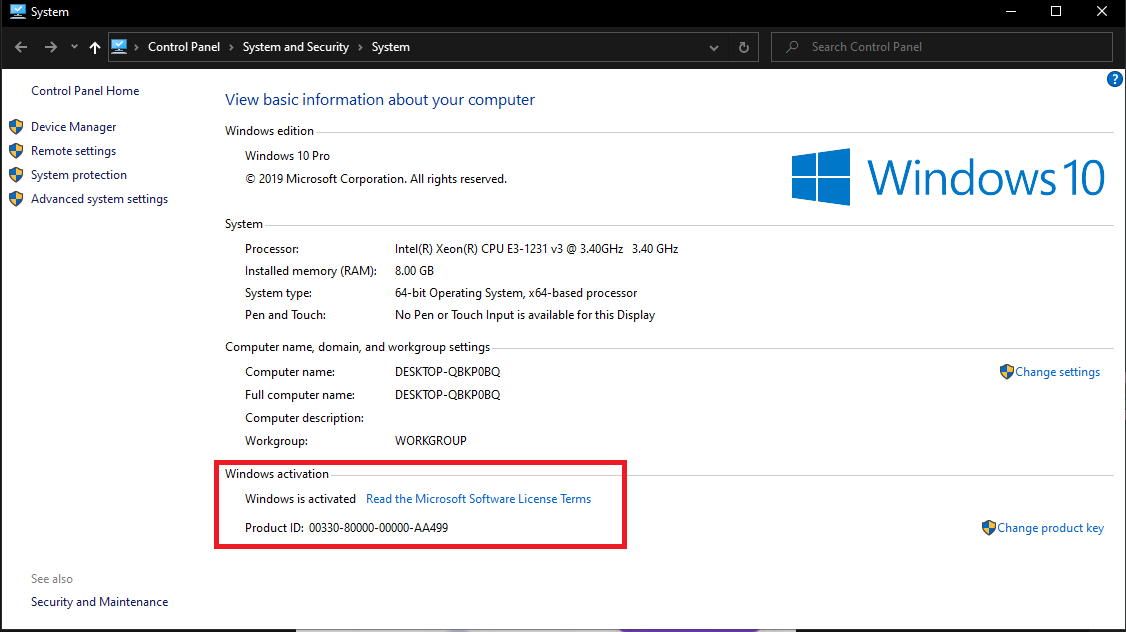Select System and Security breadcrumb
This screenshot has height=632, width=1126.
pyautogui.click(x=295, y=47)
